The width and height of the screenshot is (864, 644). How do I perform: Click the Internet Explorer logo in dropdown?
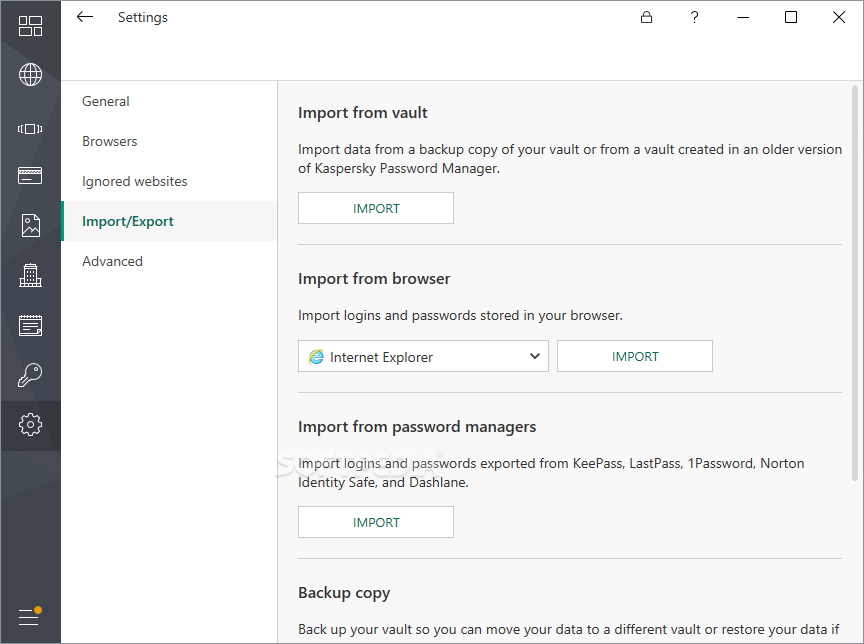[x=316, y=357]
